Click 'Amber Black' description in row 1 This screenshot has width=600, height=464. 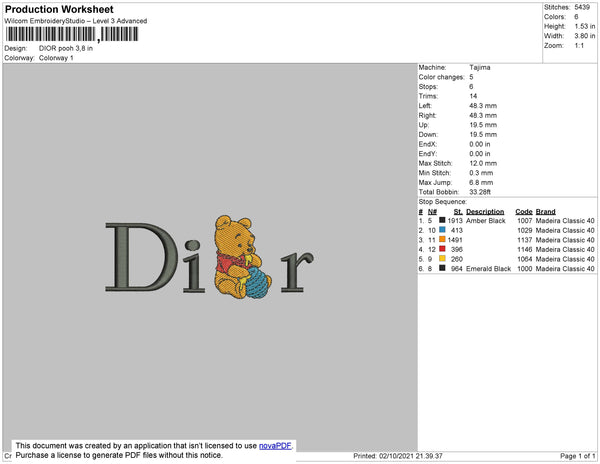(x=486, y=221)
